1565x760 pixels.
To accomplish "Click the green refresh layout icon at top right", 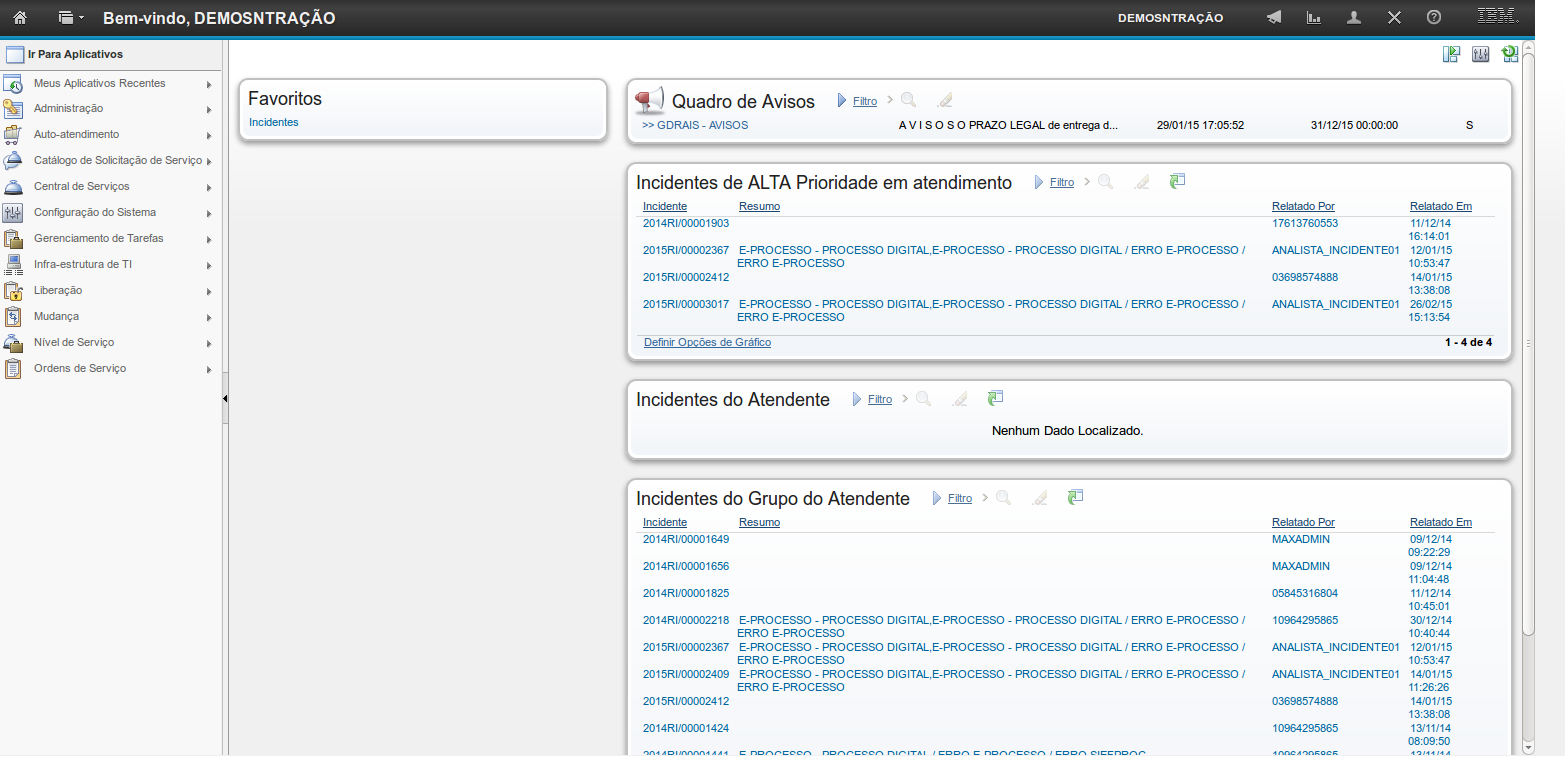I will click(1510, 55).
